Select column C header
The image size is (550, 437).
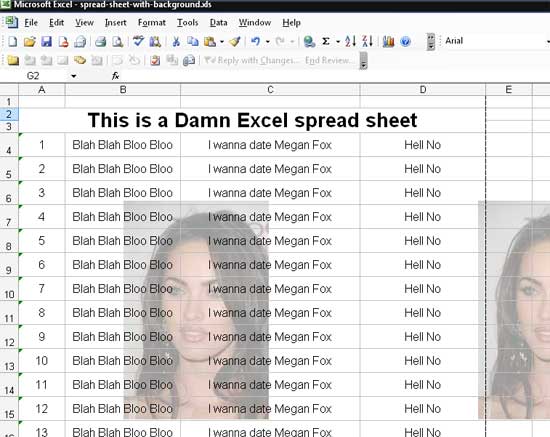tap(270, 90)
